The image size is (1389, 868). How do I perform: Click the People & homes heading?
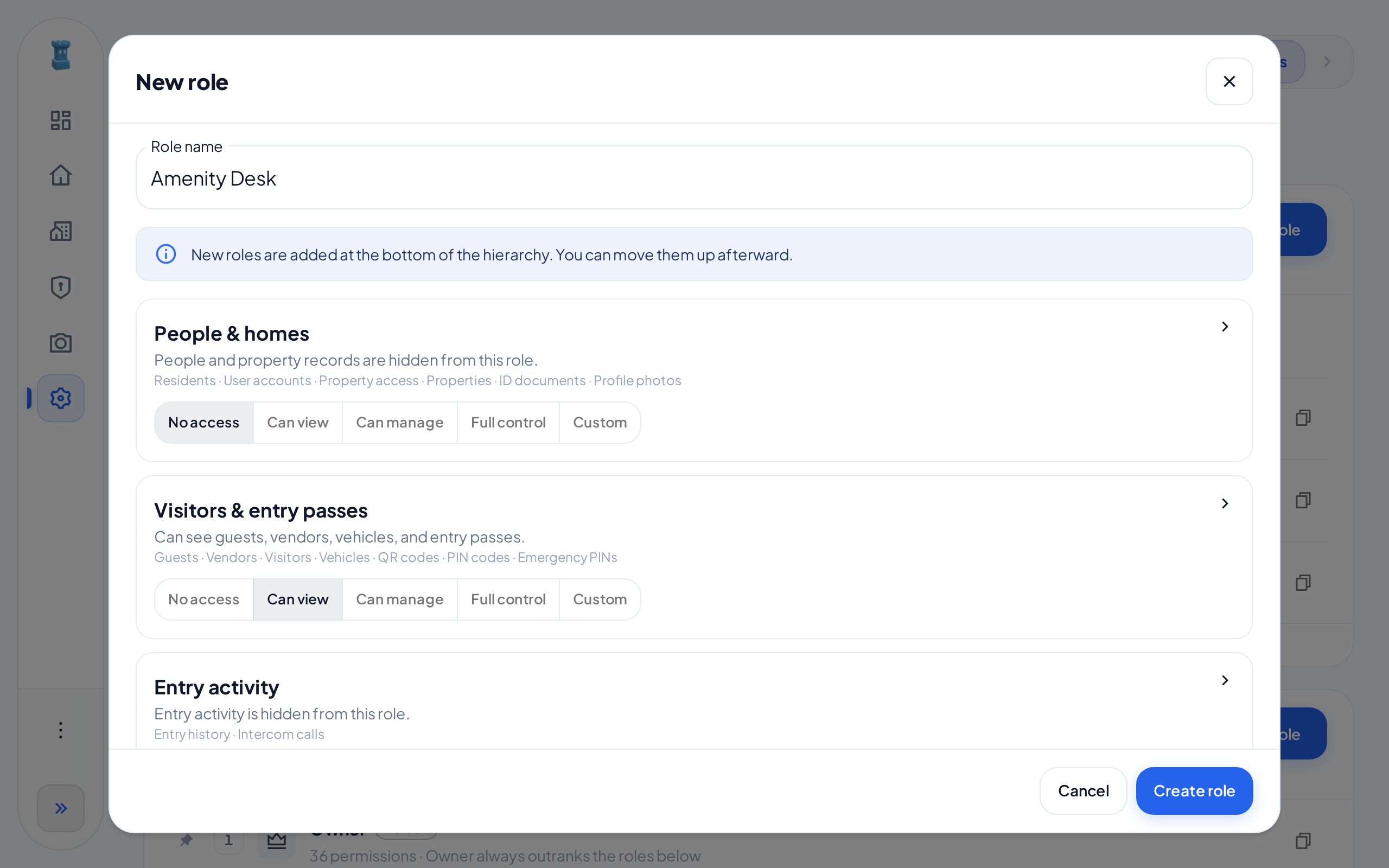pos(231,334)
